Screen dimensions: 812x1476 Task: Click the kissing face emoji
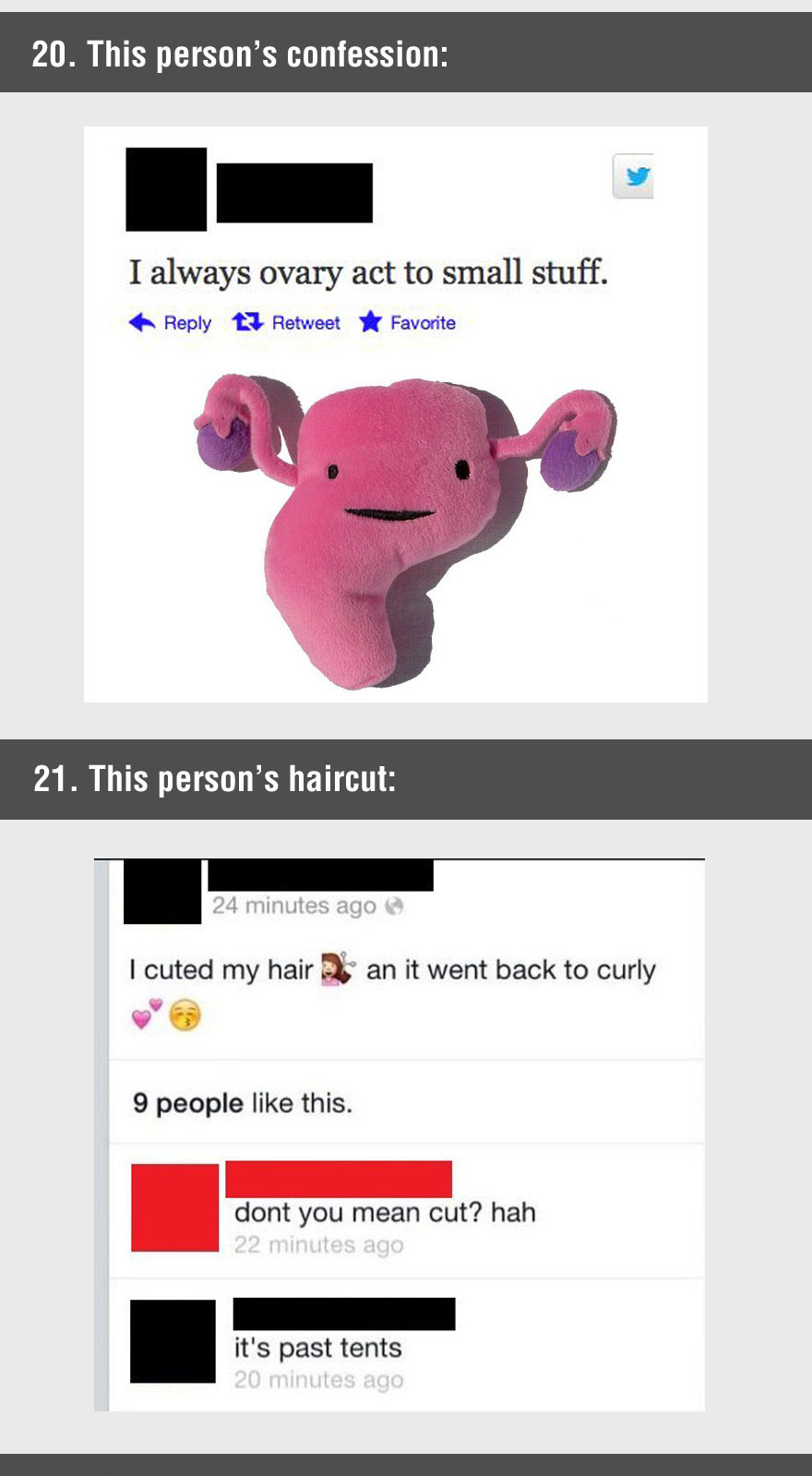click(185, 1014)
